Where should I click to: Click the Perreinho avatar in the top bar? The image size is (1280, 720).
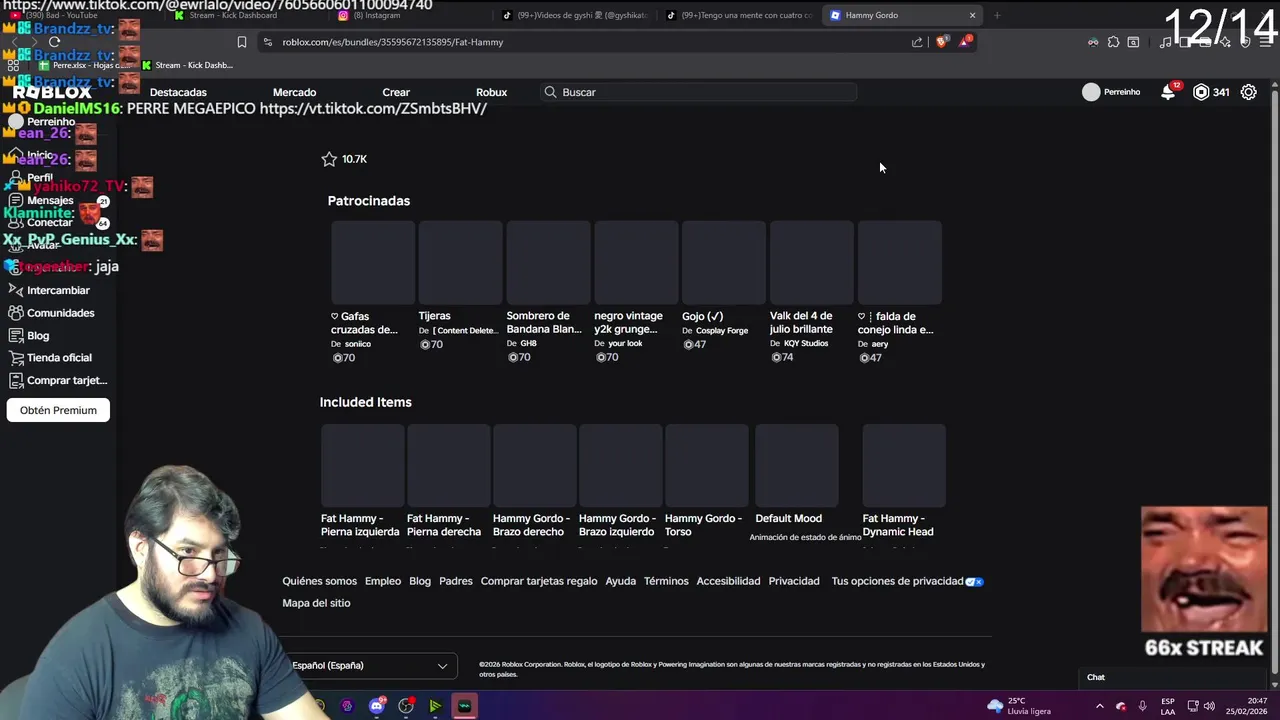1091,92
